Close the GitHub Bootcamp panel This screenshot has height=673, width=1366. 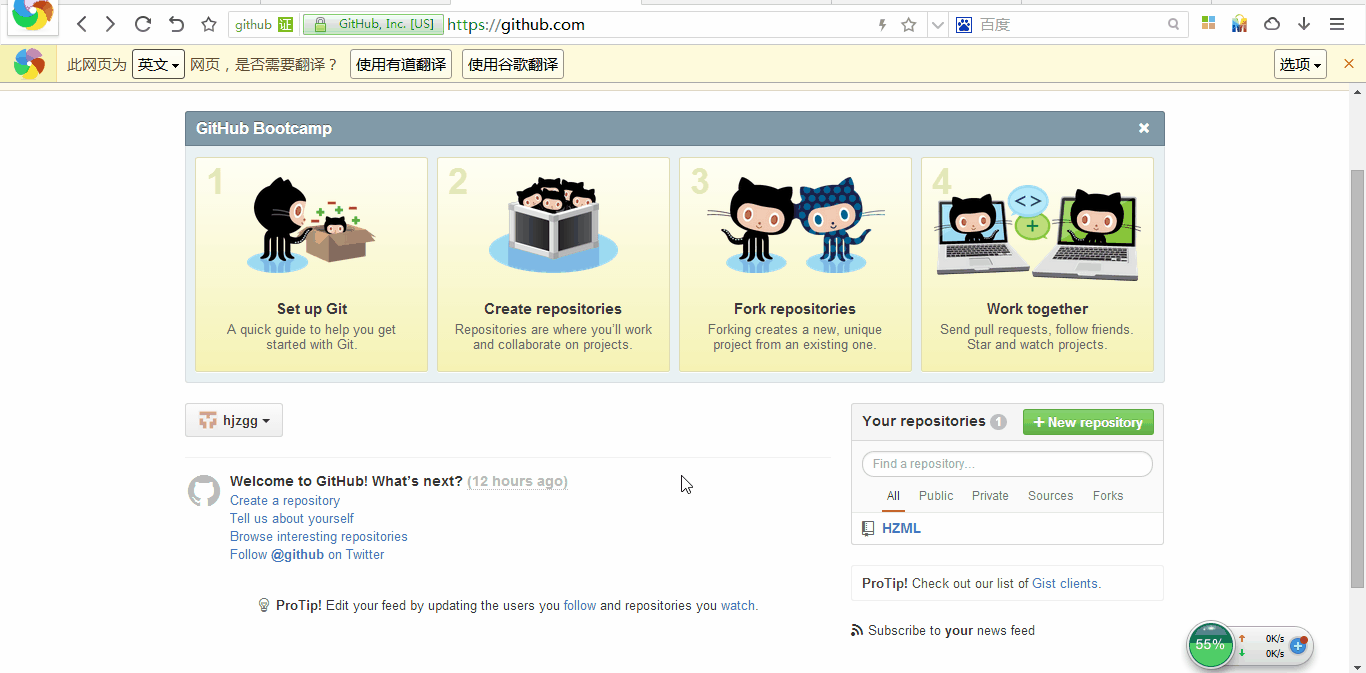[x=1144, y=128]
